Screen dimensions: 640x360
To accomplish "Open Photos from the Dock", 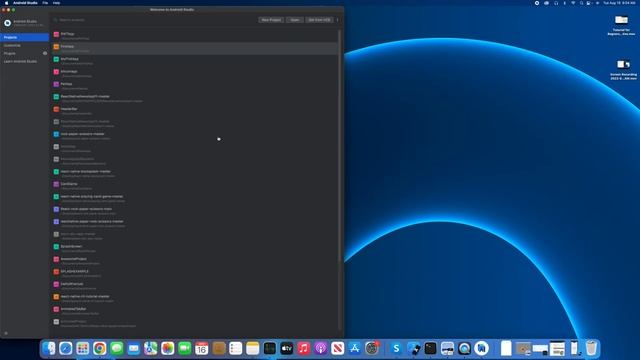I will pos(168,349).
